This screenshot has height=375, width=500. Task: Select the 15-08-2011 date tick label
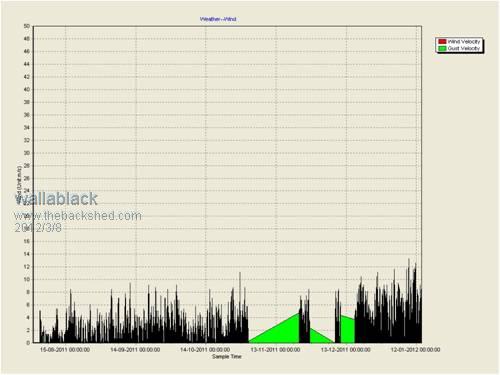click(65, 350)
